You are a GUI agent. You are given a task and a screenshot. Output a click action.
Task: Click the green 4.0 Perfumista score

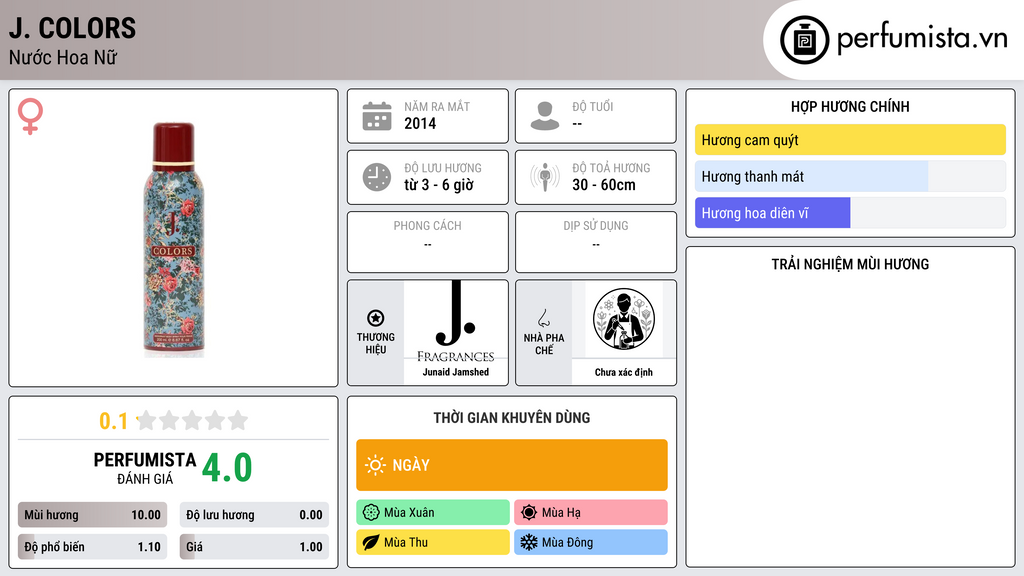click(227, 468)
